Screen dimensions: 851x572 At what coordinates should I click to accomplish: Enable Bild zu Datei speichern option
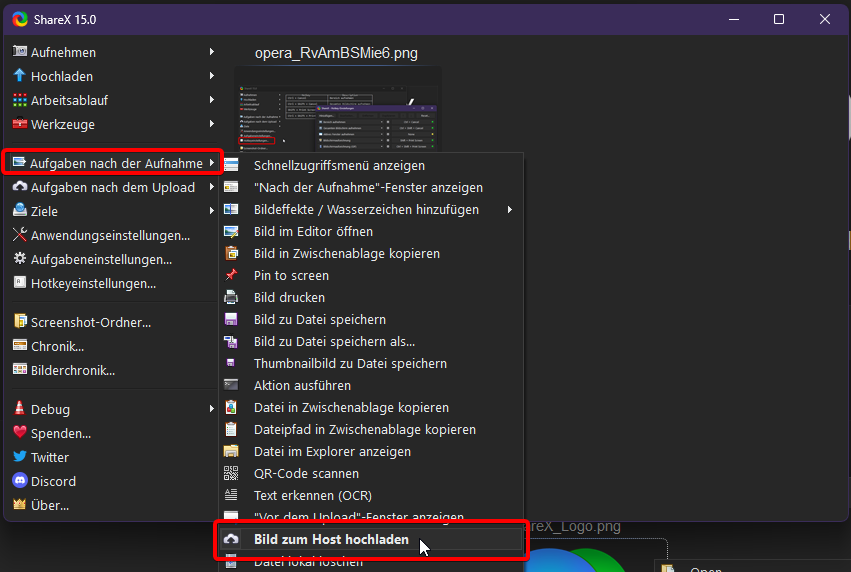pos(319,320)
